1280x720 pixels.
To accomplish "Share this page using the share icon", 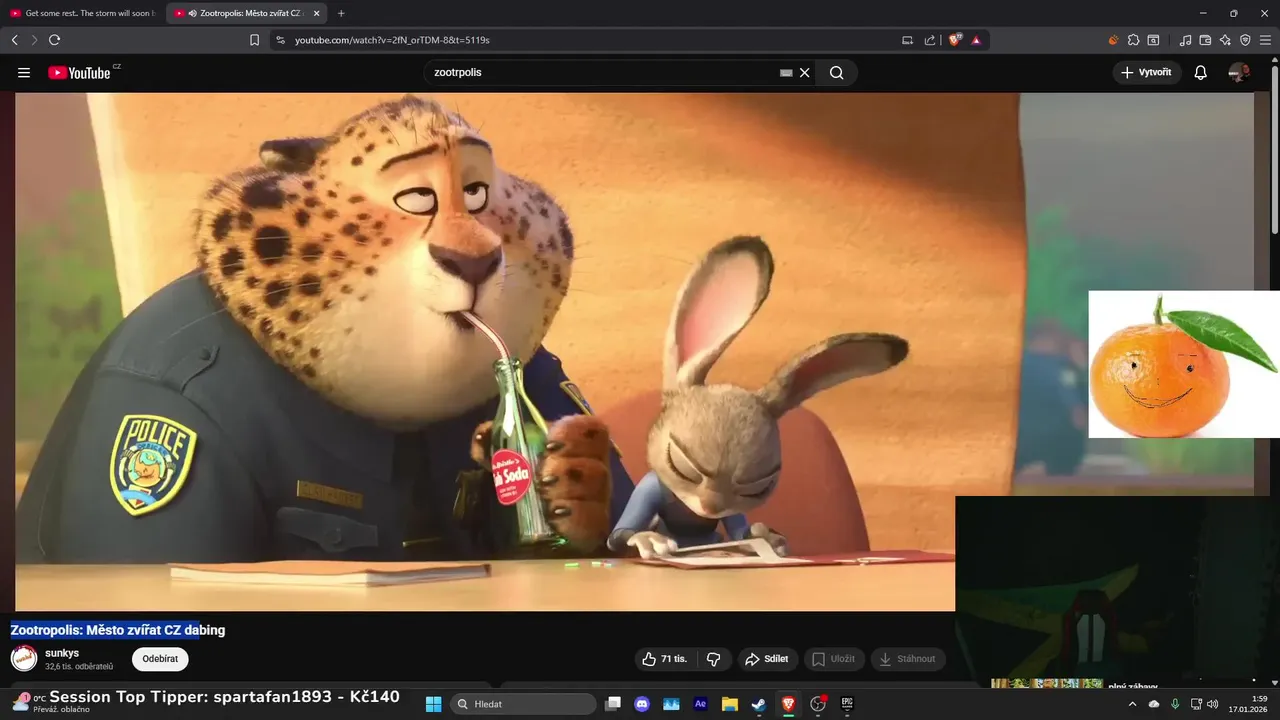I will click(x=930, y=40).
